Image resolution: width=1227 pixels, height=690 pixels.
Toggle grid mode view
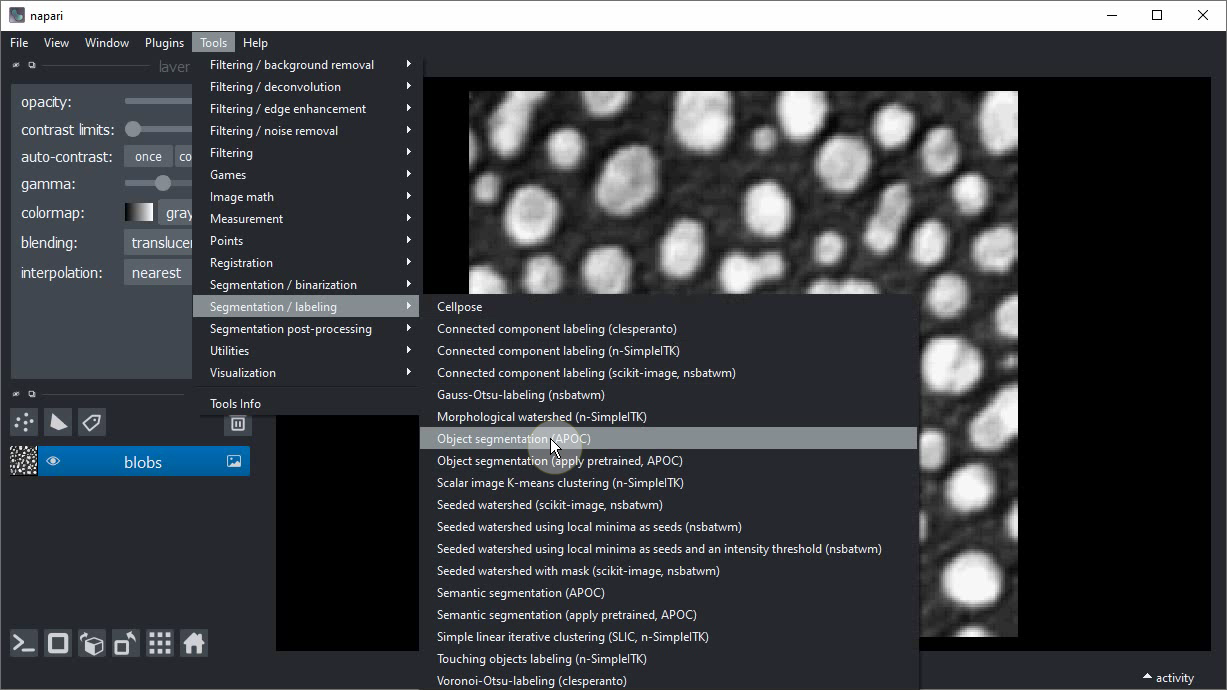160,644
